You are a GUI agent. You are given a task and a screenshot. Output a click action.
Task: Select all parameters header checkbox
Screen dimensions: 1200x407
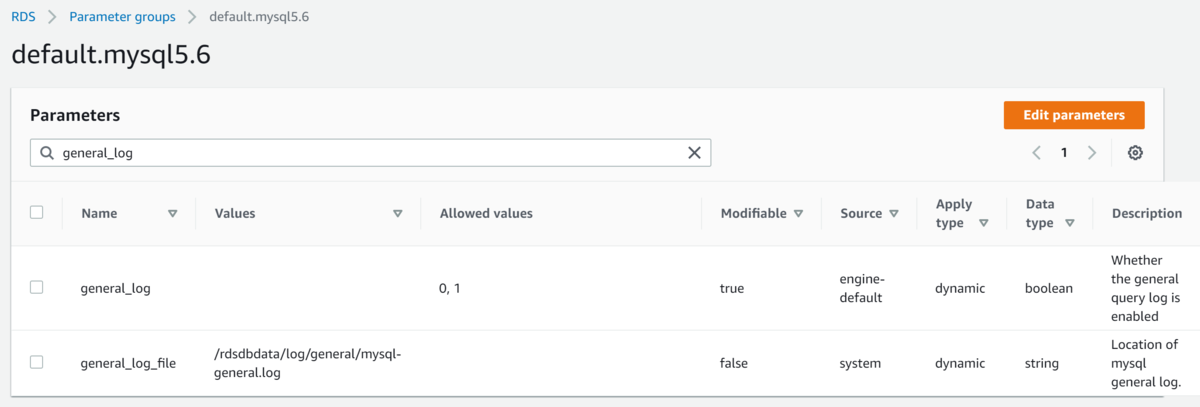37,212
